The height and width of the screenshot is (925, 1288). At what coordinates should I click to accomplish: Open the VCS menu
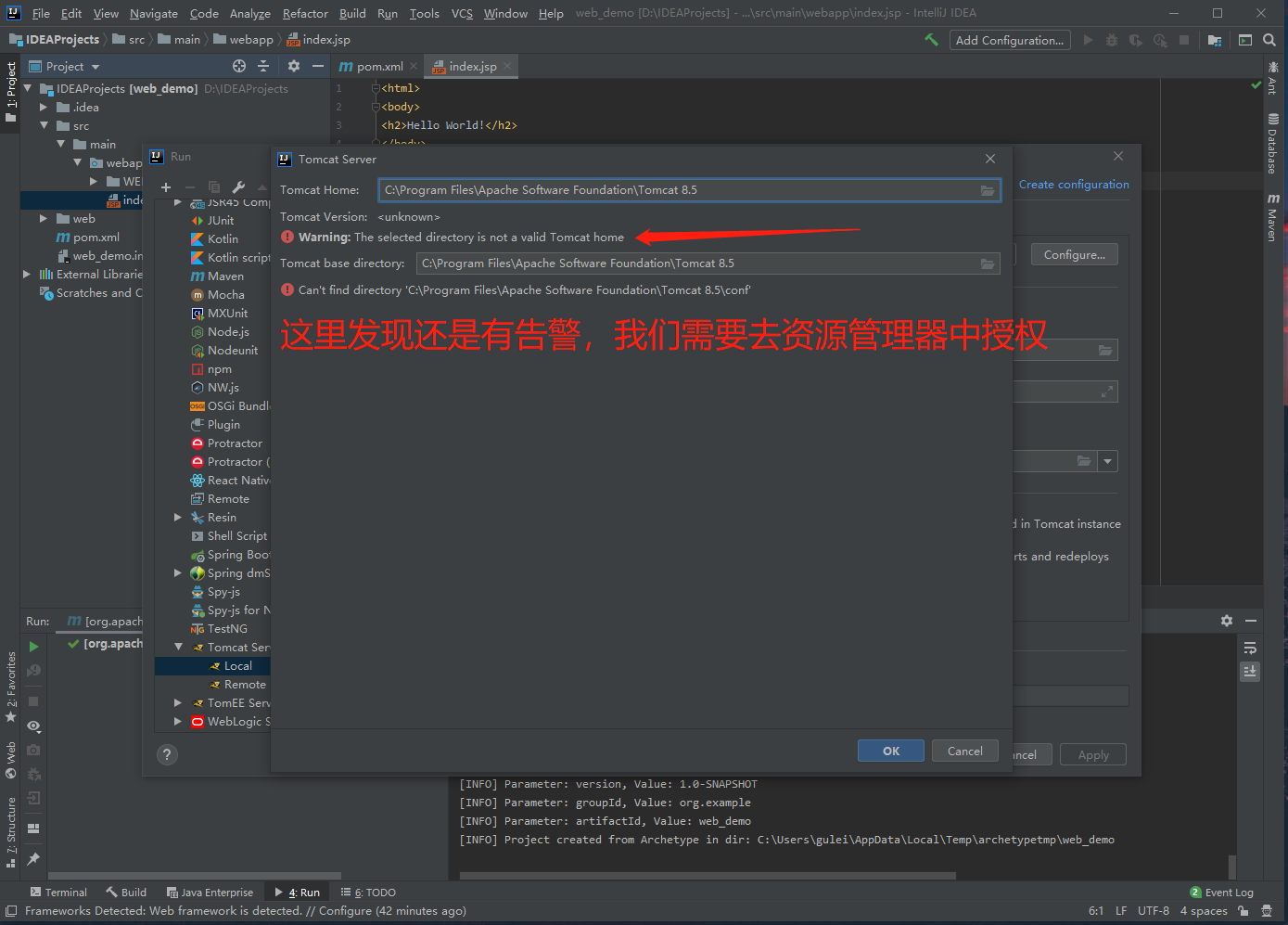pos(462,13)
